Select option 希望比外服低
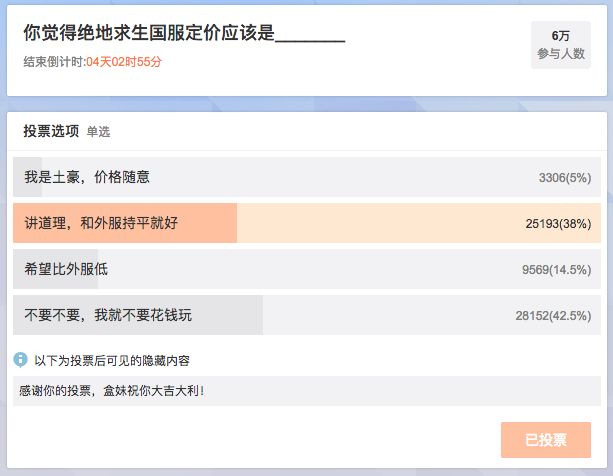 point(307,269)
